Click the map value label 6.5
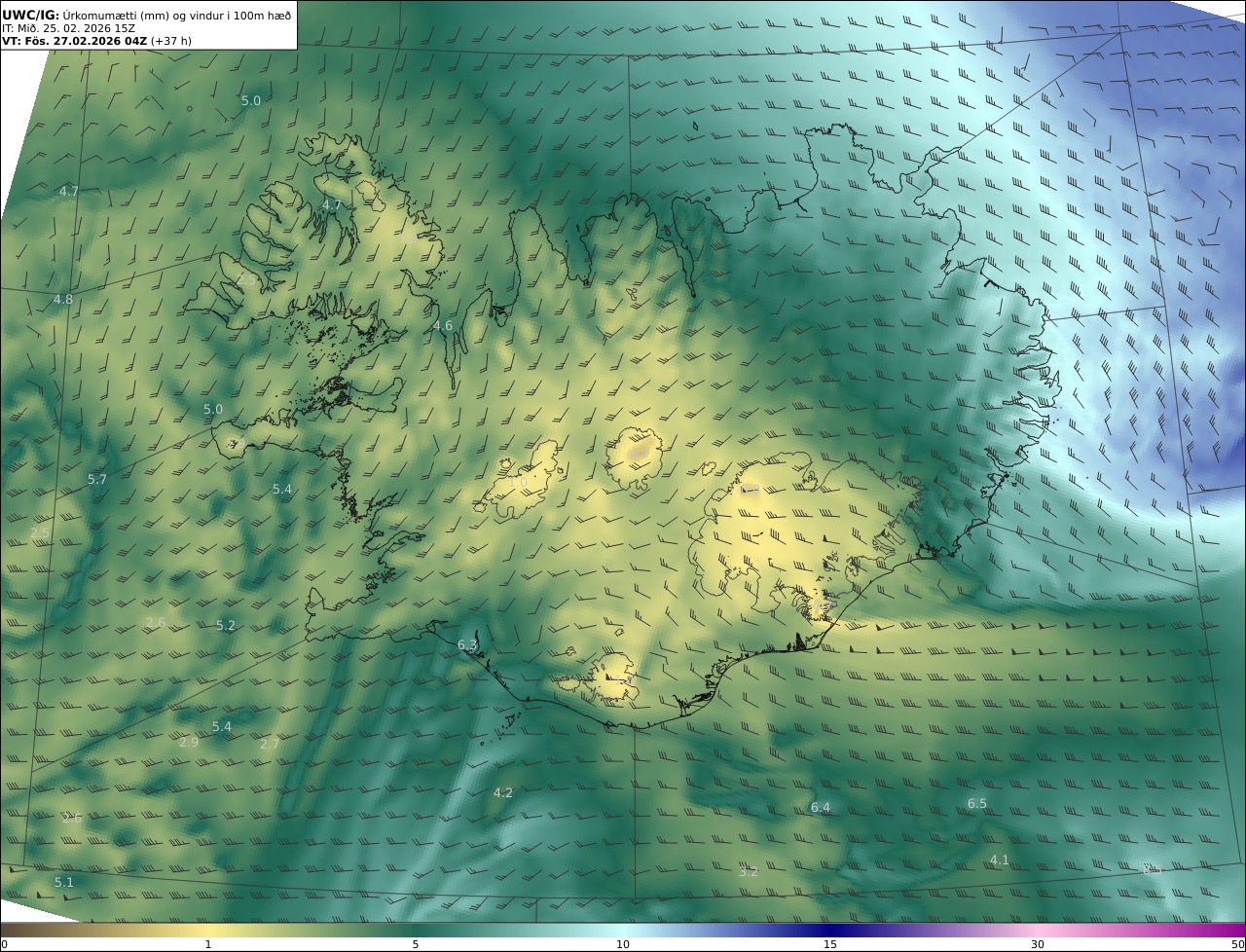Image resolution: width=1246 pixels, height=952 pixels. [x=977, y=804]
